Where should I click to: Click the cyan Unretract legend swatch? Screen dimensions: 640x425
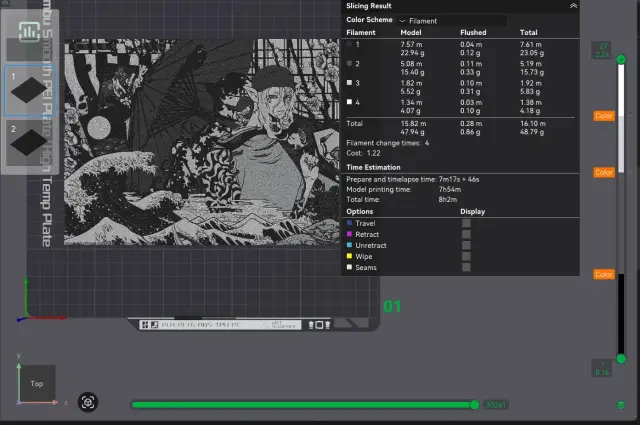pos(349,245)
